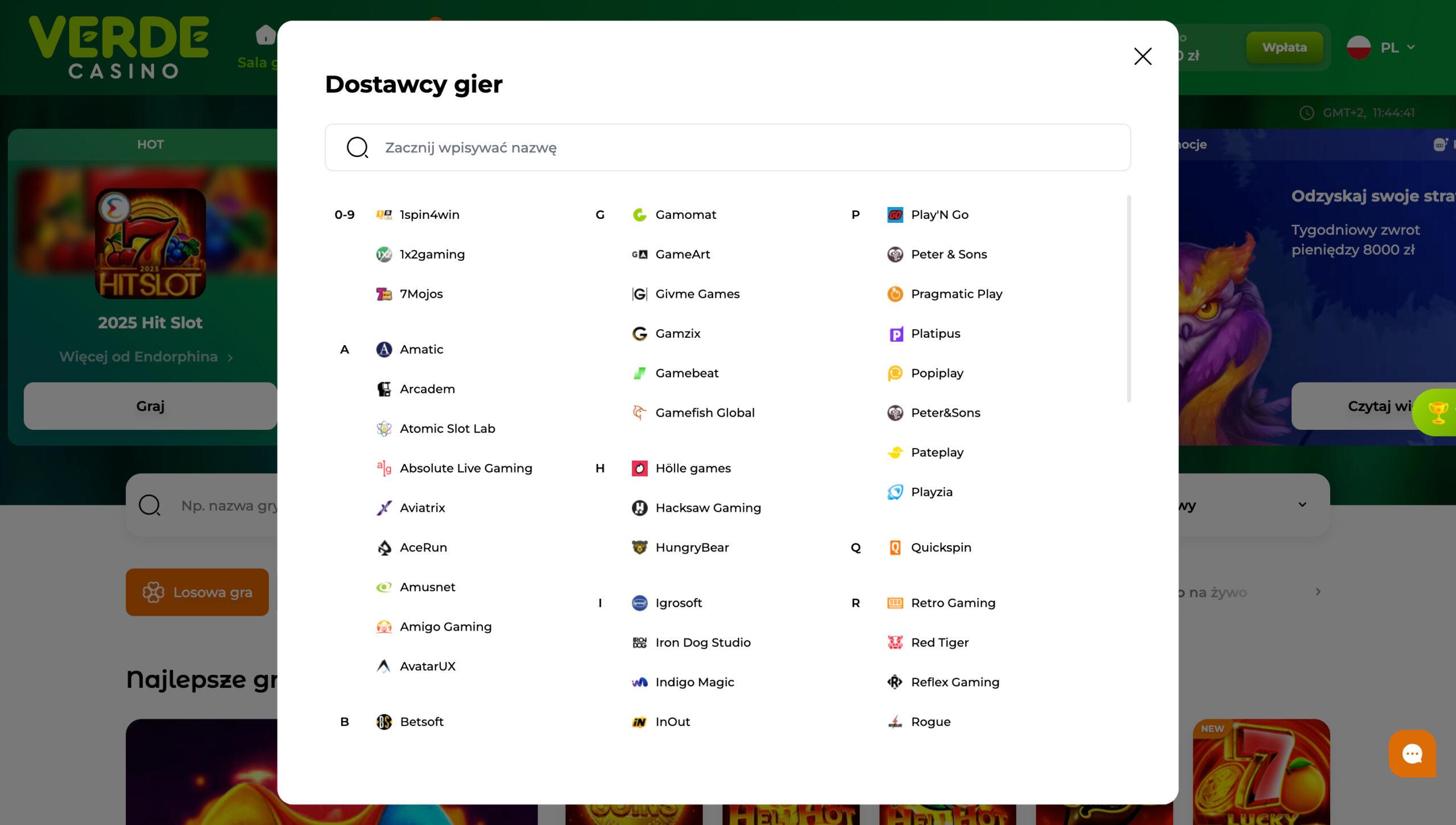Expand the 'na żywo' category arrow
The height and width of the screenshot is (825, 1456).
(x=1318, y=592)
